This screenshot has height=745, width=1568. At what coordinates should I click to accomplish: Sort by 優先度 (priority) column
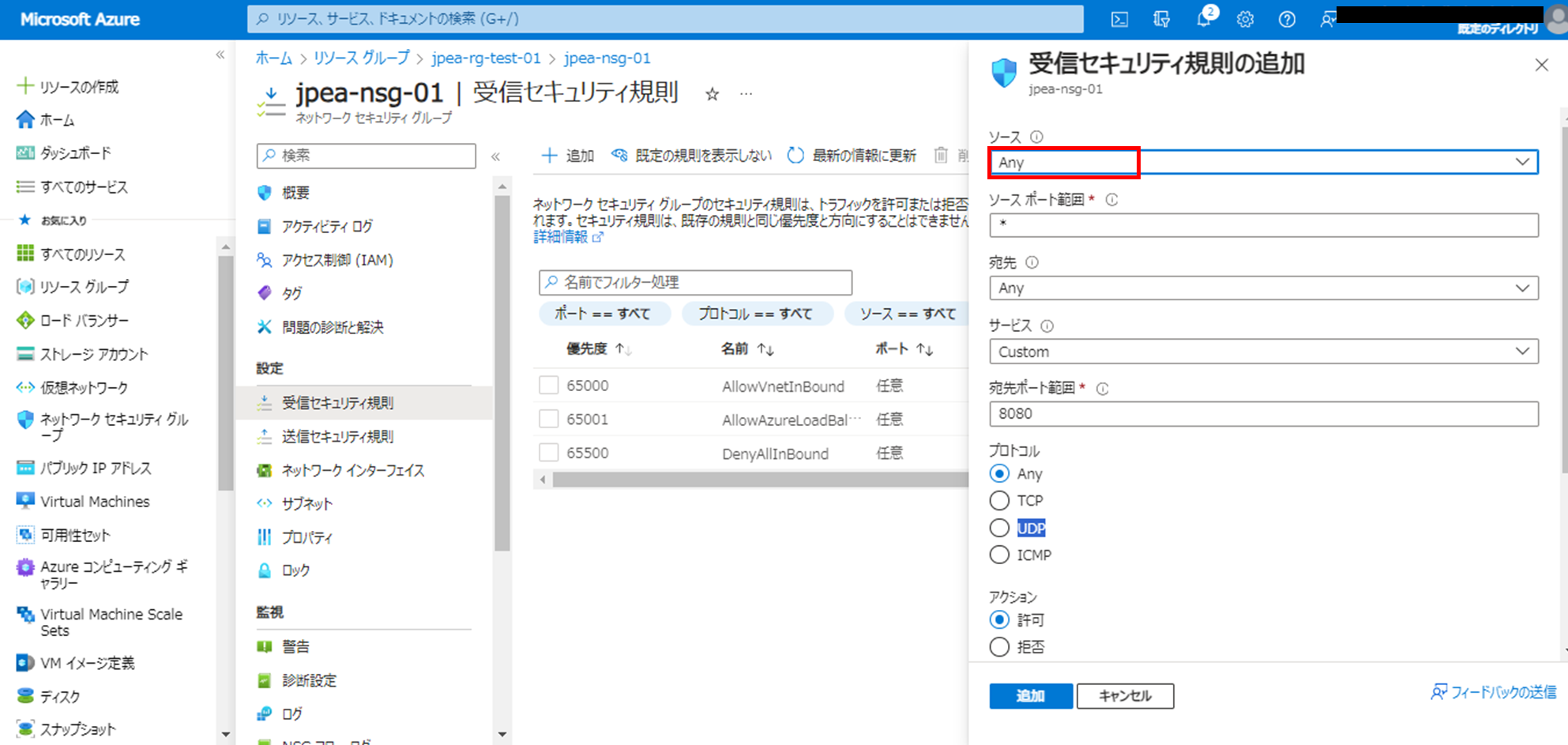[x=599, y=348]
